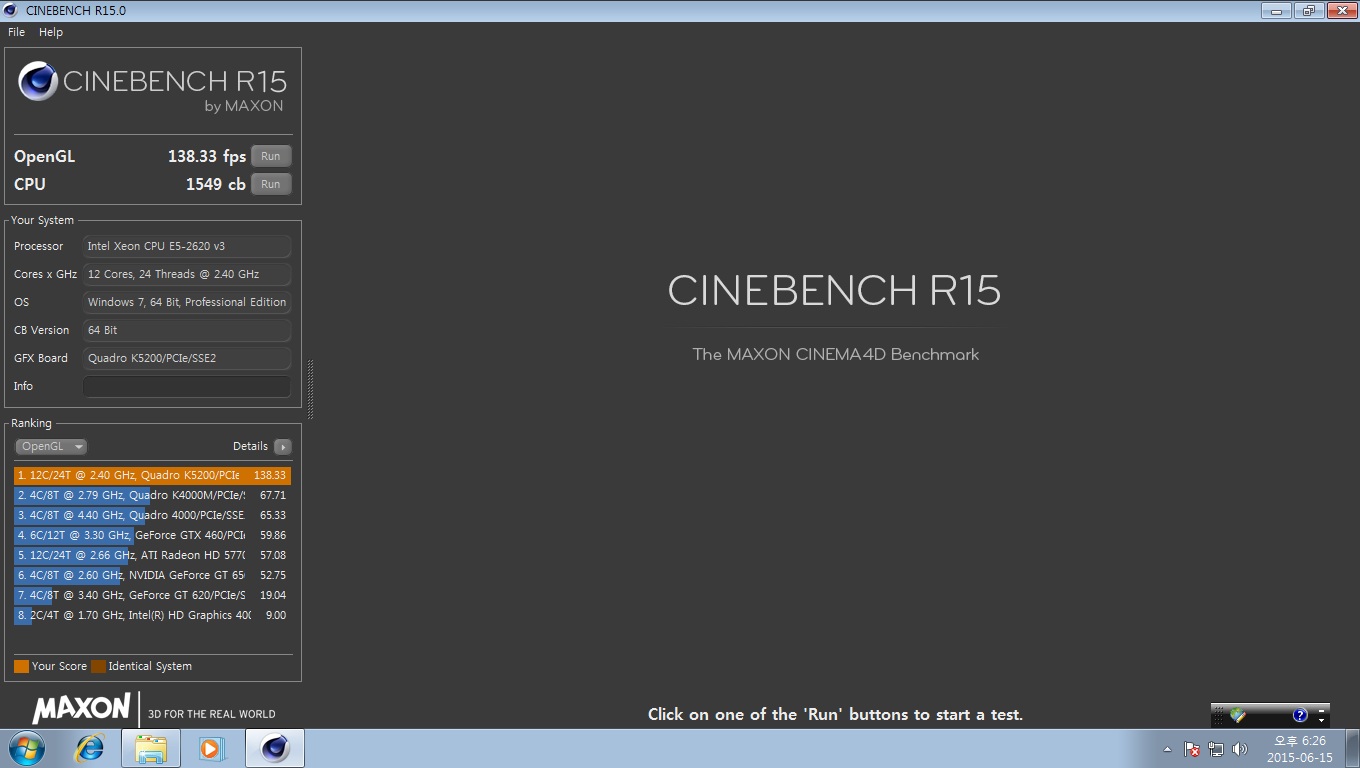The width and height of the screenshot is (1360, 768).
Task: Click the taskbar clock 6:26
Action: tap(1299, 749)
